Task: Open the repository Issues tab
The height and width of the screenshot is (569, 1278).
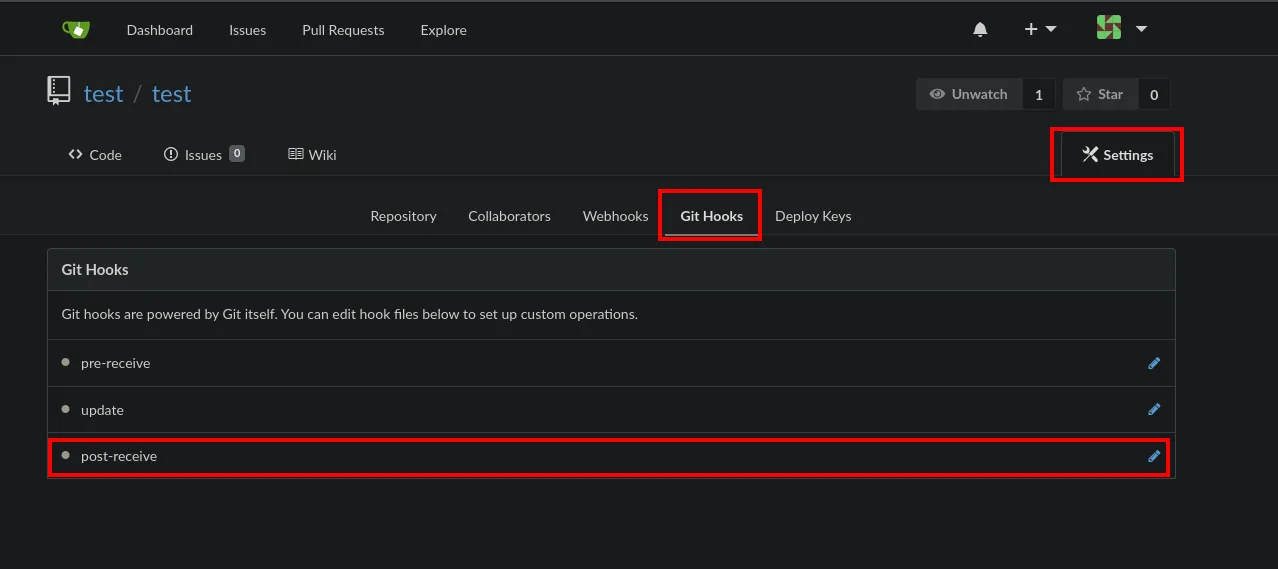Action: [204, 154]
